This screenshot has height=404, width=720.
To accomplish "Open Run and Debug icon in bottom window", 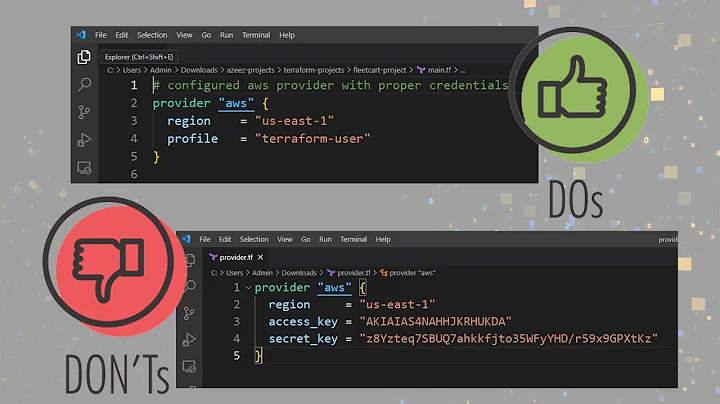I will (189, 340).
